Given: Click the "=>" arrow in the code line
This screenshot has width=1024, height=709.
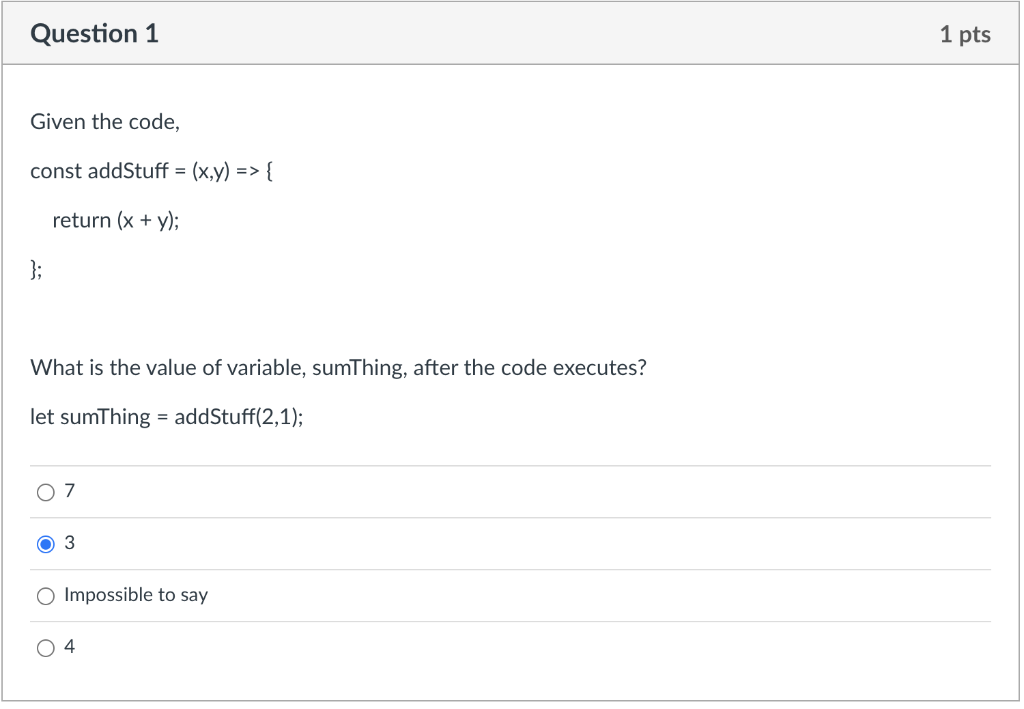Looking at the screenshot, I should click(248, 172).
